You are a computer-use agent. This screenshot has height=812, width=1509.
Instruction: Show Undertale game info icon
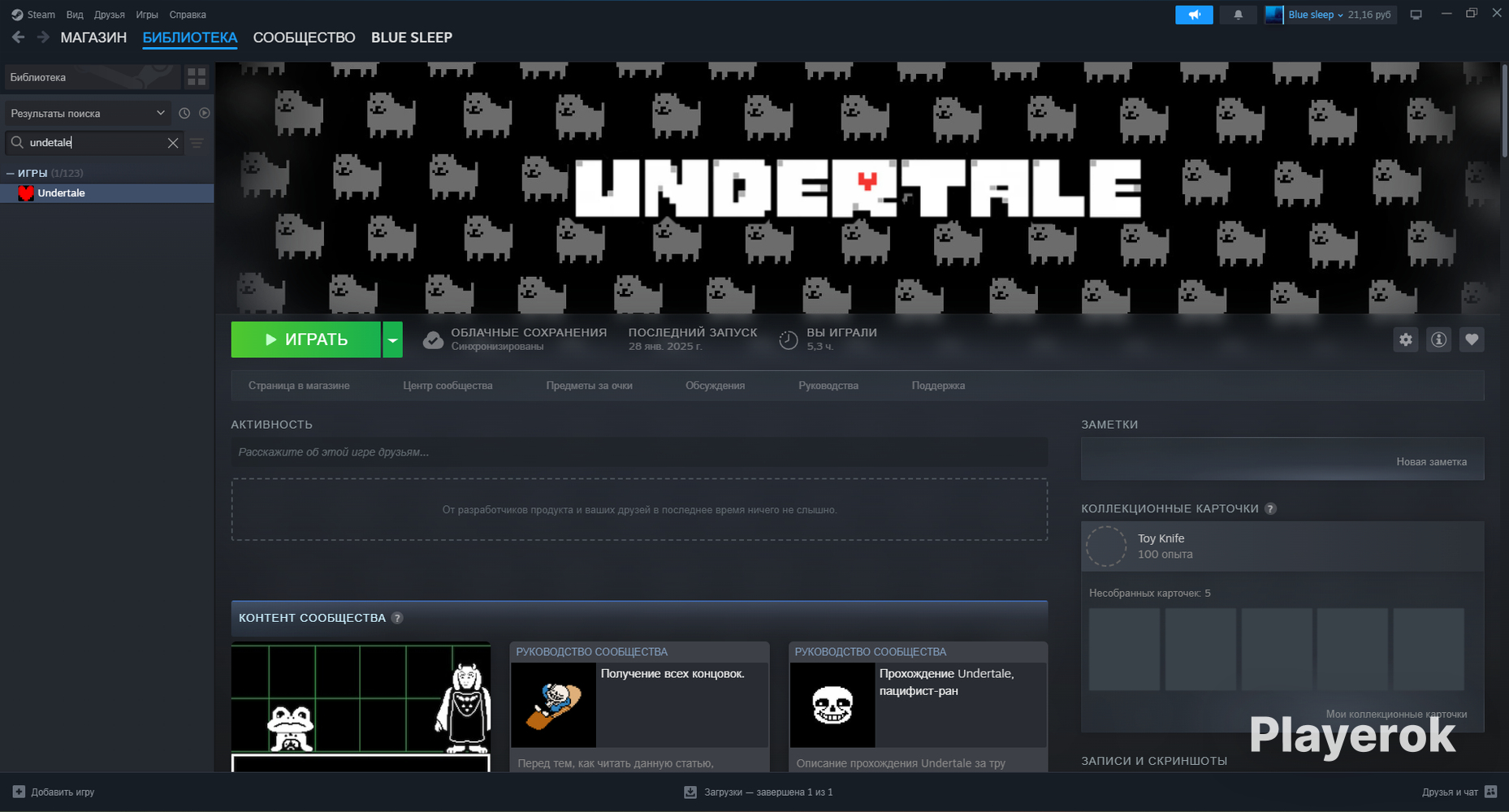click(1438, 340)
